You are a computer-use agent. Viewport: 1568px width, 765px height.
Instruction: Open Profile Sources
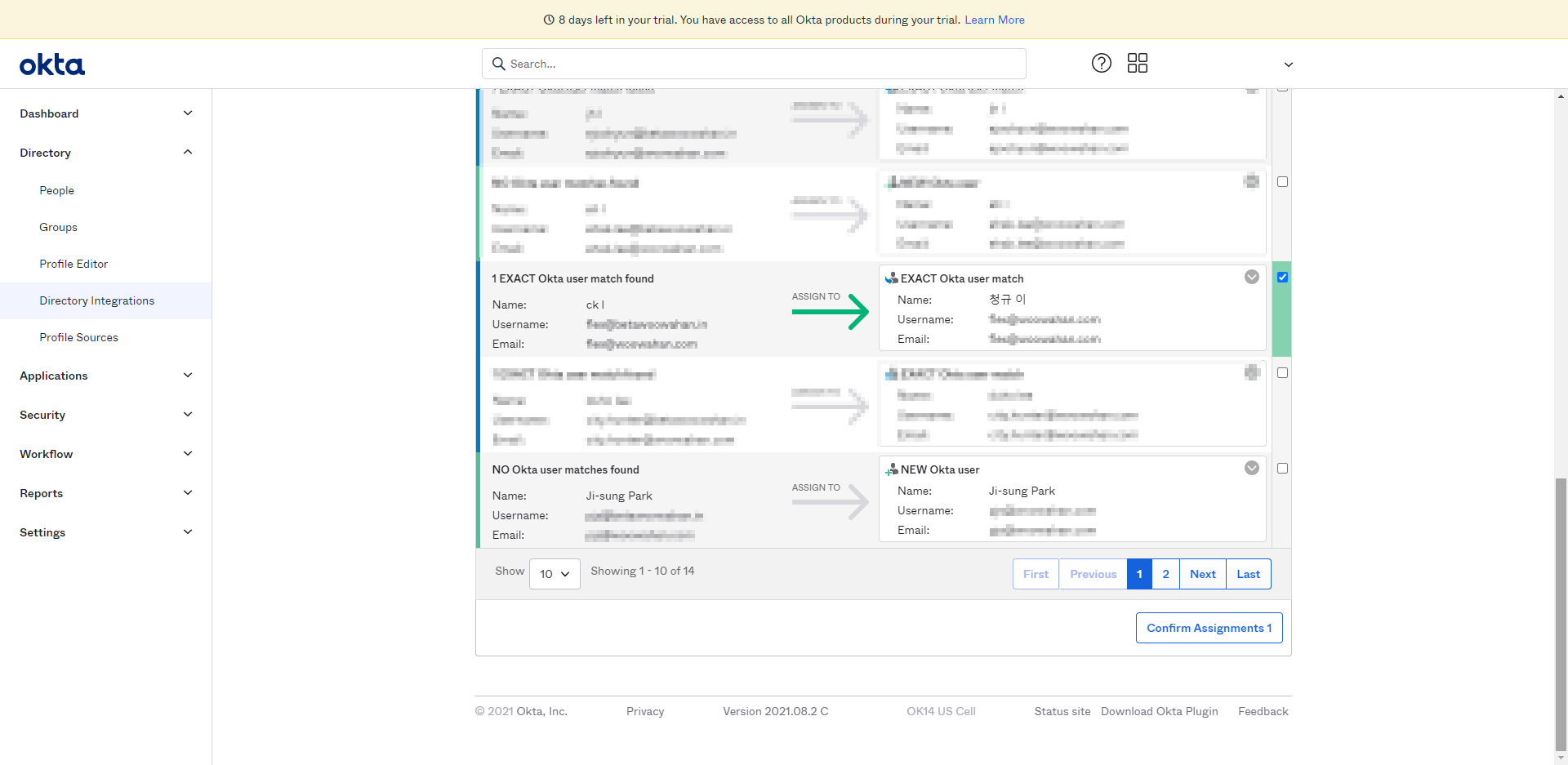click(x=78, y=337)
